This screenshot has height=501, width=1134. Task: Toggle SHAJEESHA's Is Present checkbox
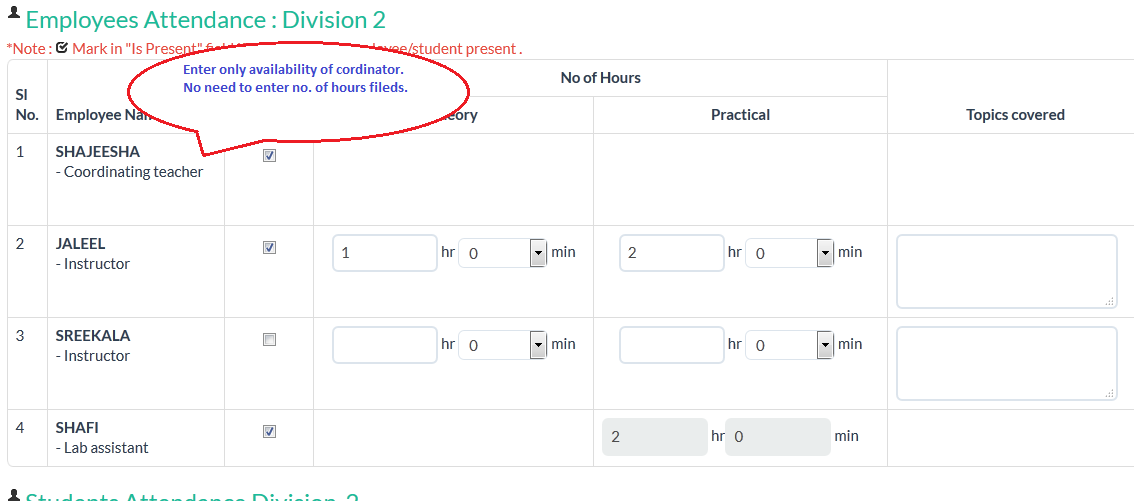click(x=269, y=156)
